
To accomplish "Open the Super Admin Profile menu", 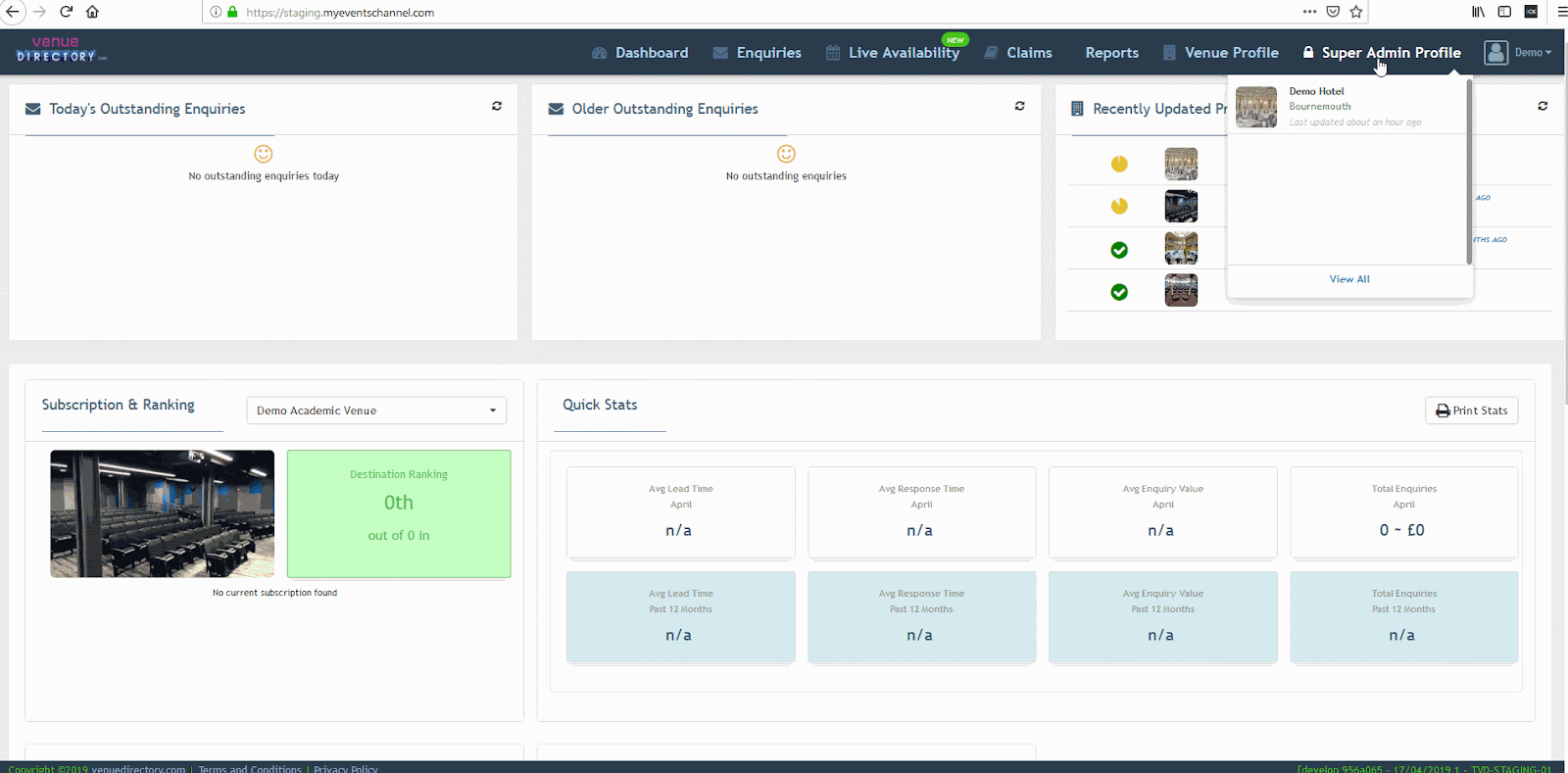I will (1382, 53).
